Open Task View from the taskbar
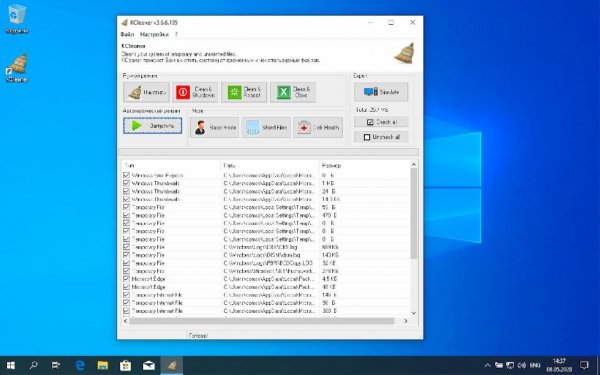The image size is (600, 375). [56, 365]
